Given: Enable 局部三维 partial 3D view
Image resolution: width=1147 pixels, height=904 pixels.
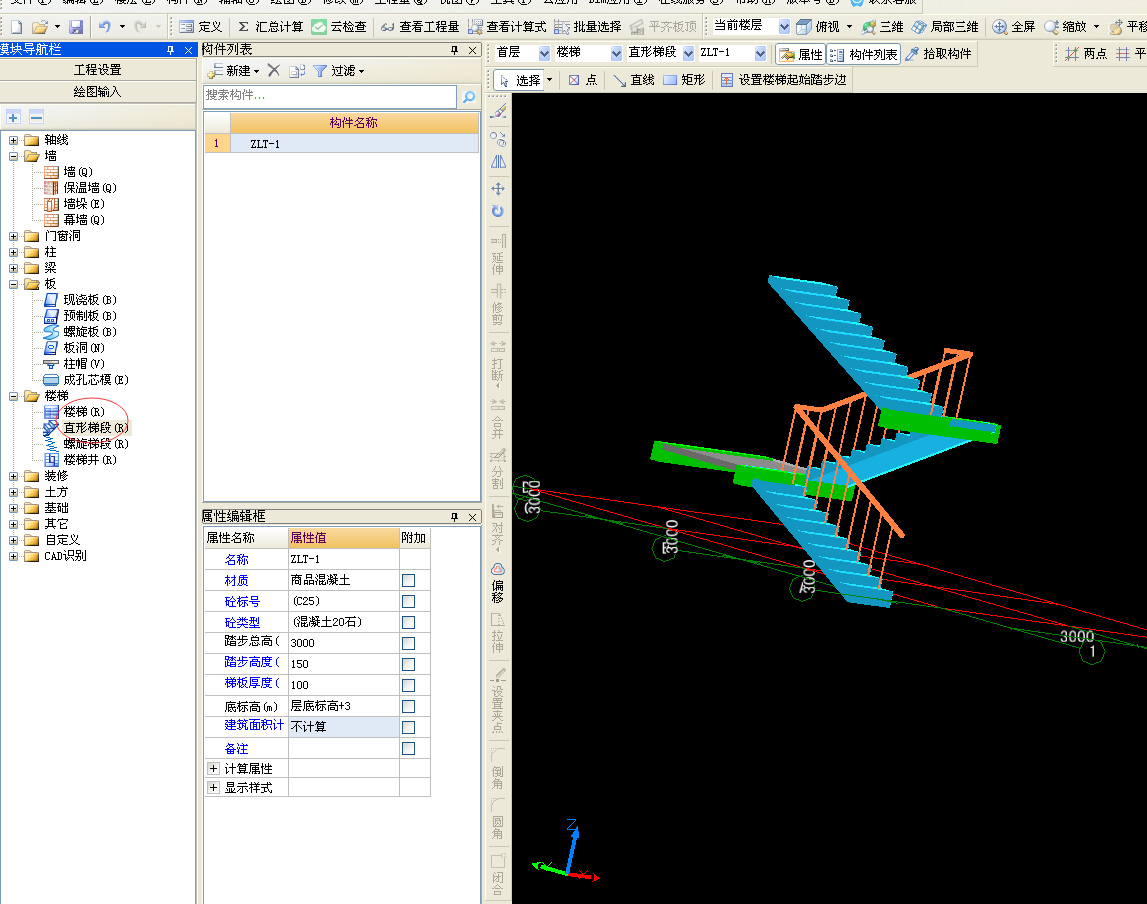Looking at the screenshot, I should [945, 27].
